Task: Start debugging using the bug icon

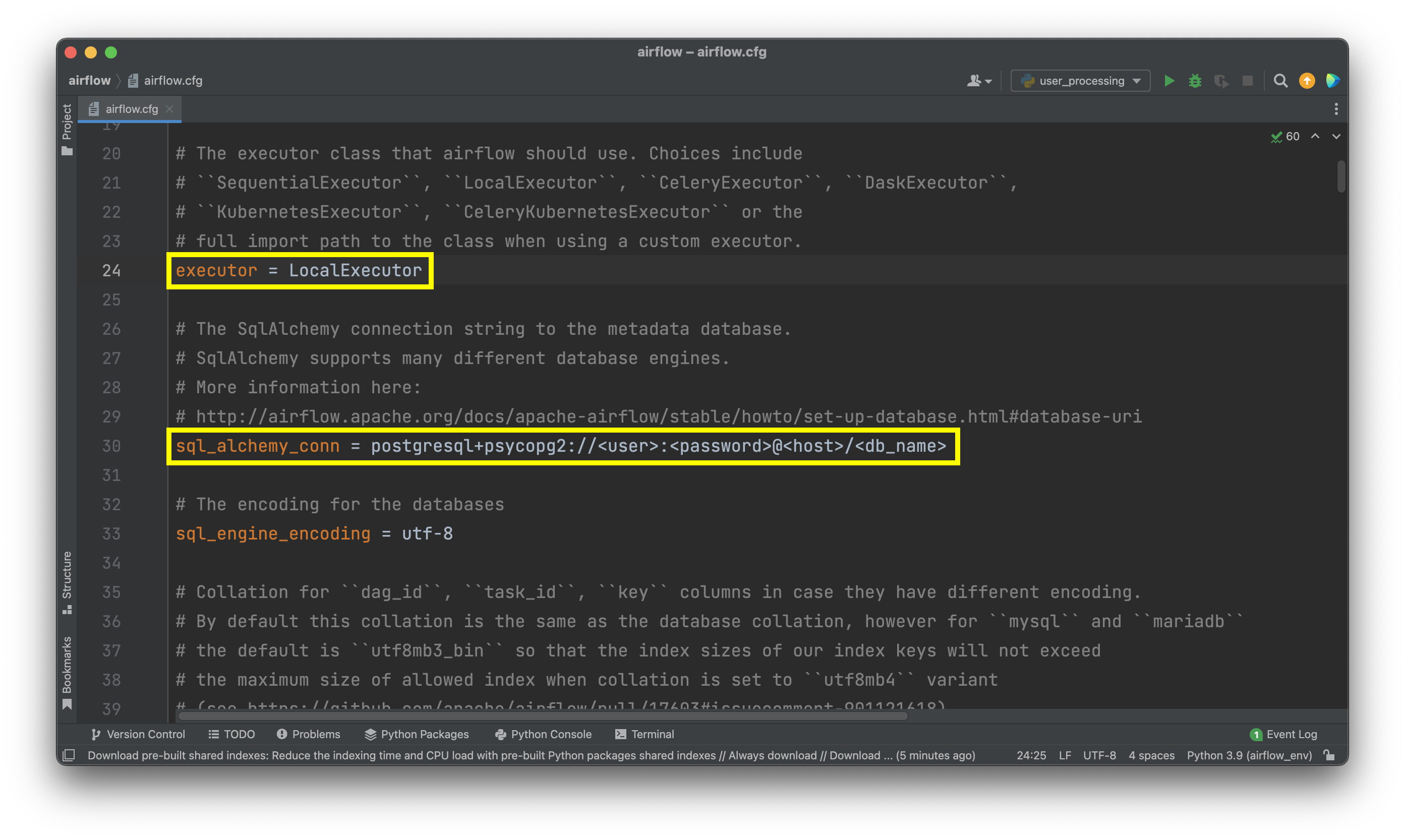Action: [1195, 81]
